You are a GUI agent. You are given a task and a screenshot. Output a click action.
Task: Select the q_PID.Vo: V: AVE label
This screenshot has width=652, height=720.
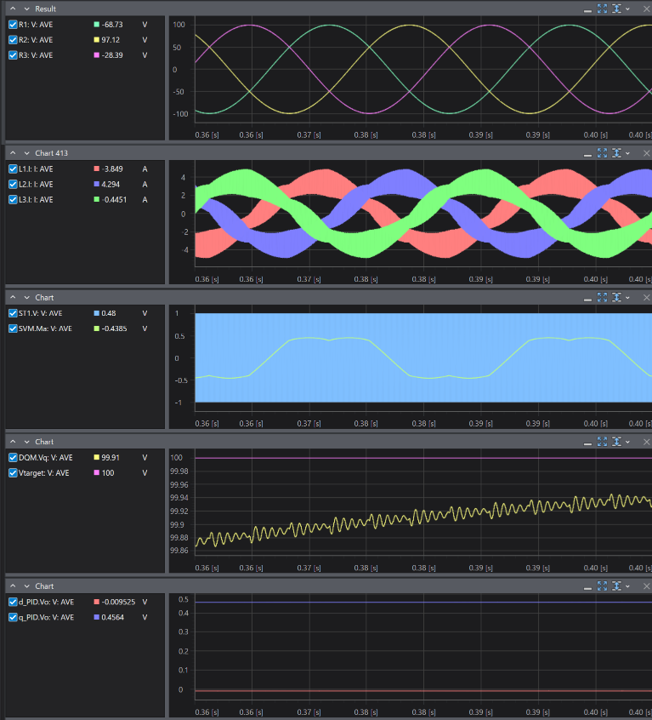[50, 617]
